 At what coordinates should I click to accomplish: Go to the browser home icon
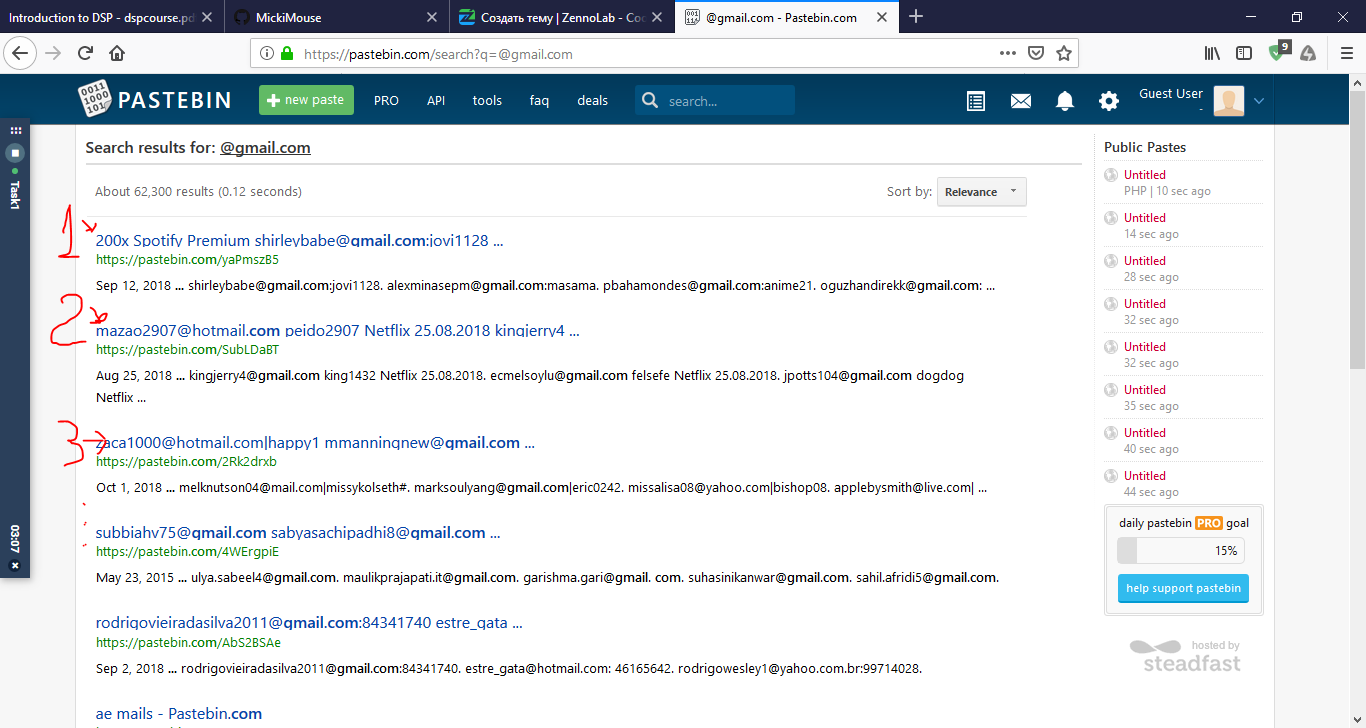tap(117, 53)
